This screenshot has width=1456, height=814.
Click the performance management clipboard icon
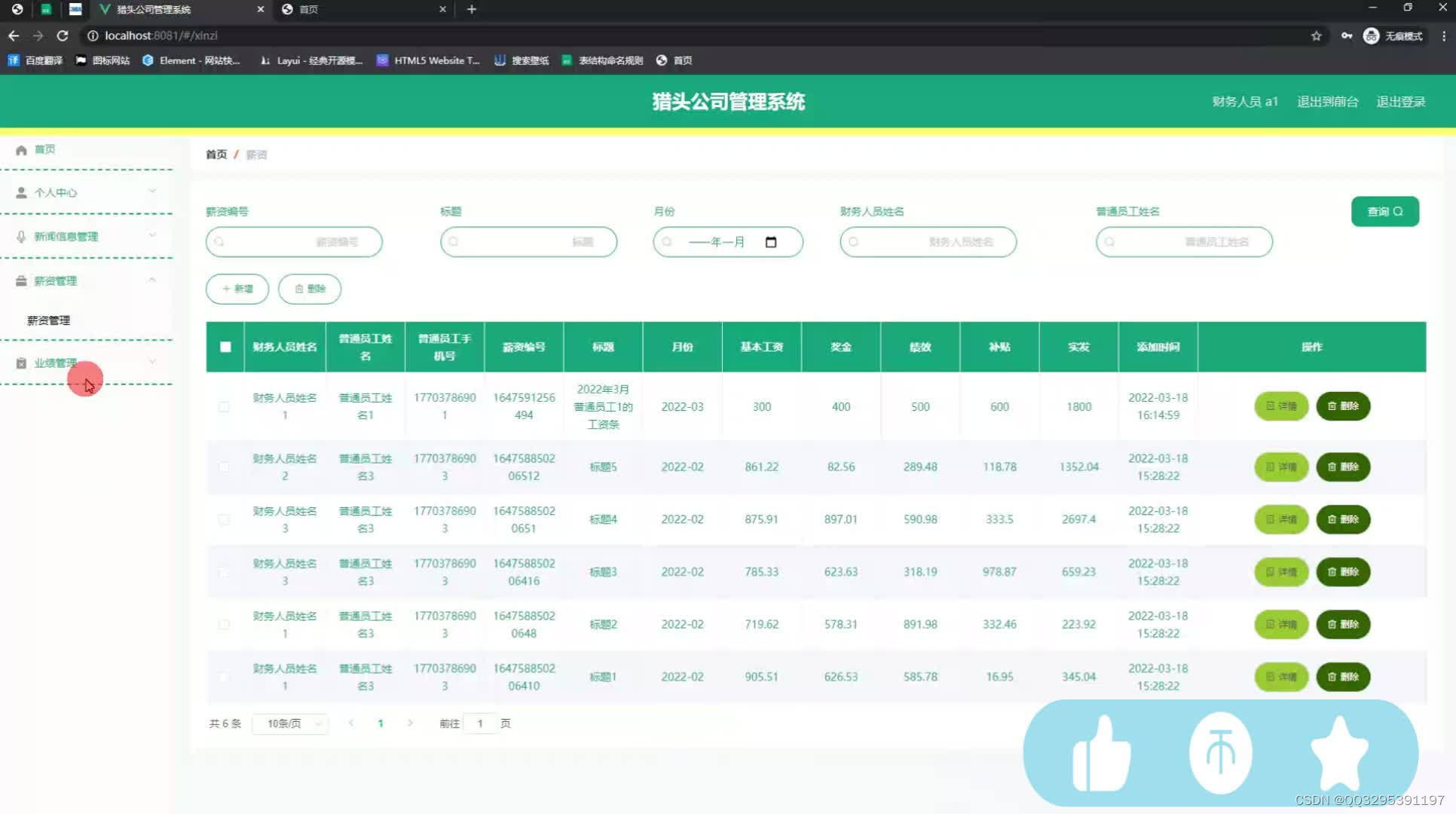click(x=21, y=363)
